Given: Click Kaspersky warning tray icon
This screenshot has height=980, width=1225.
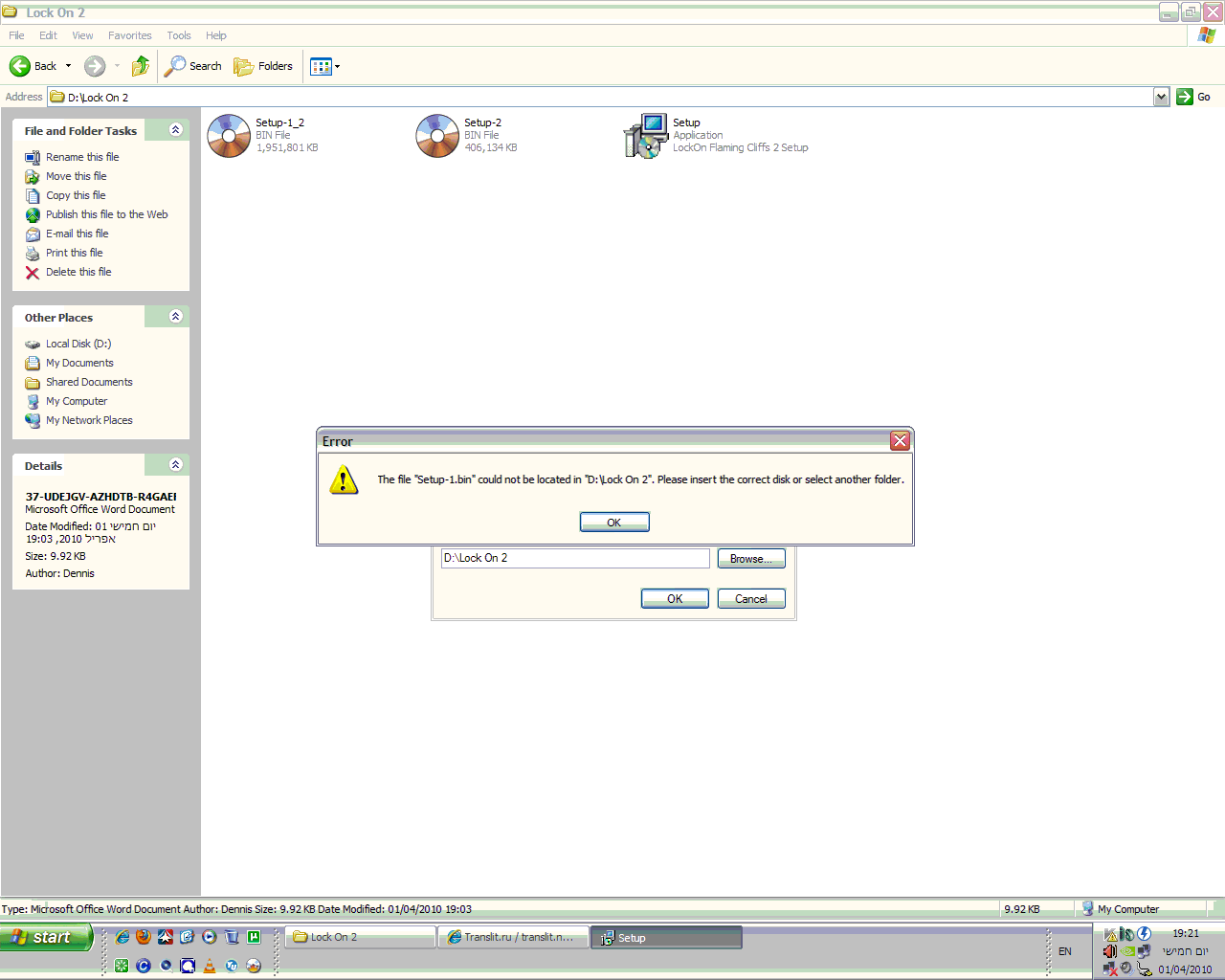Looking at the screenshot, I should tap(1110, 934).
